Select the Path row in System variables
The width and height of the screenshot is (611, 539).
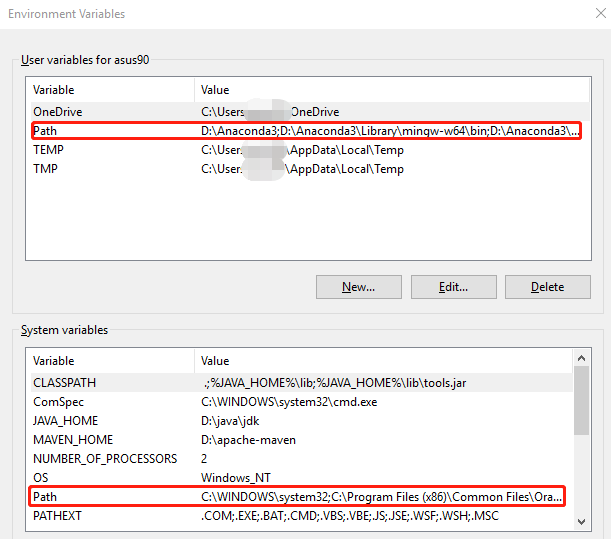[302, 497]
